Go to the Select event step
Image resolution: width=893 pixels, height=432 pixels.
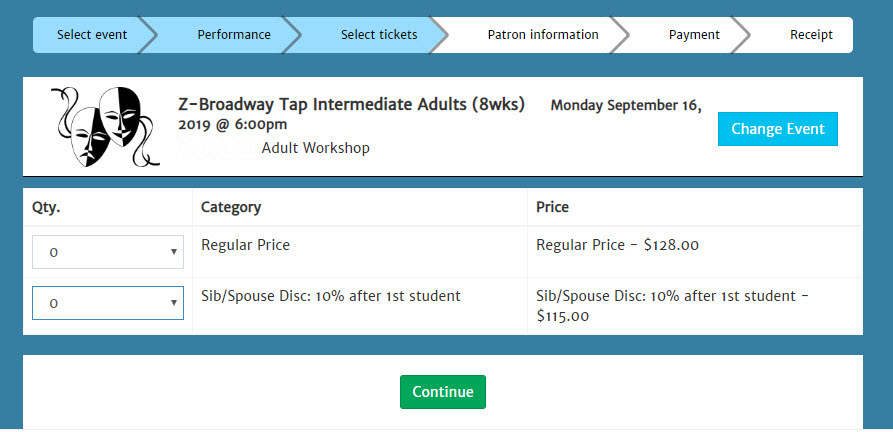tap(92, 35)
